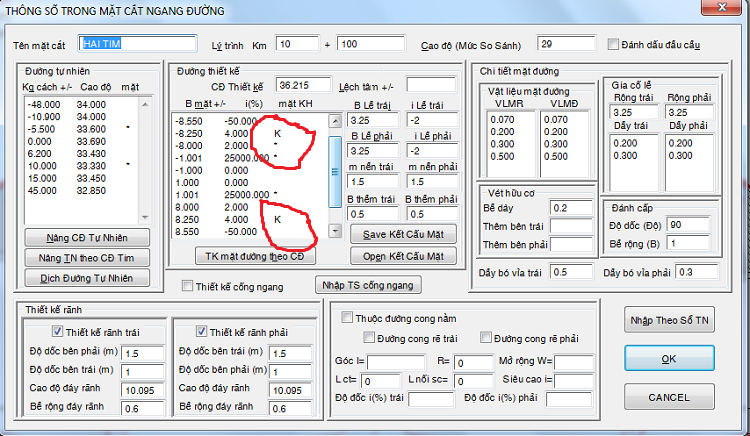Click 'Bề dày' field in Vét hữu cơ
The image size is (750, 436).
pyautogui.click(x=572, y=208)
